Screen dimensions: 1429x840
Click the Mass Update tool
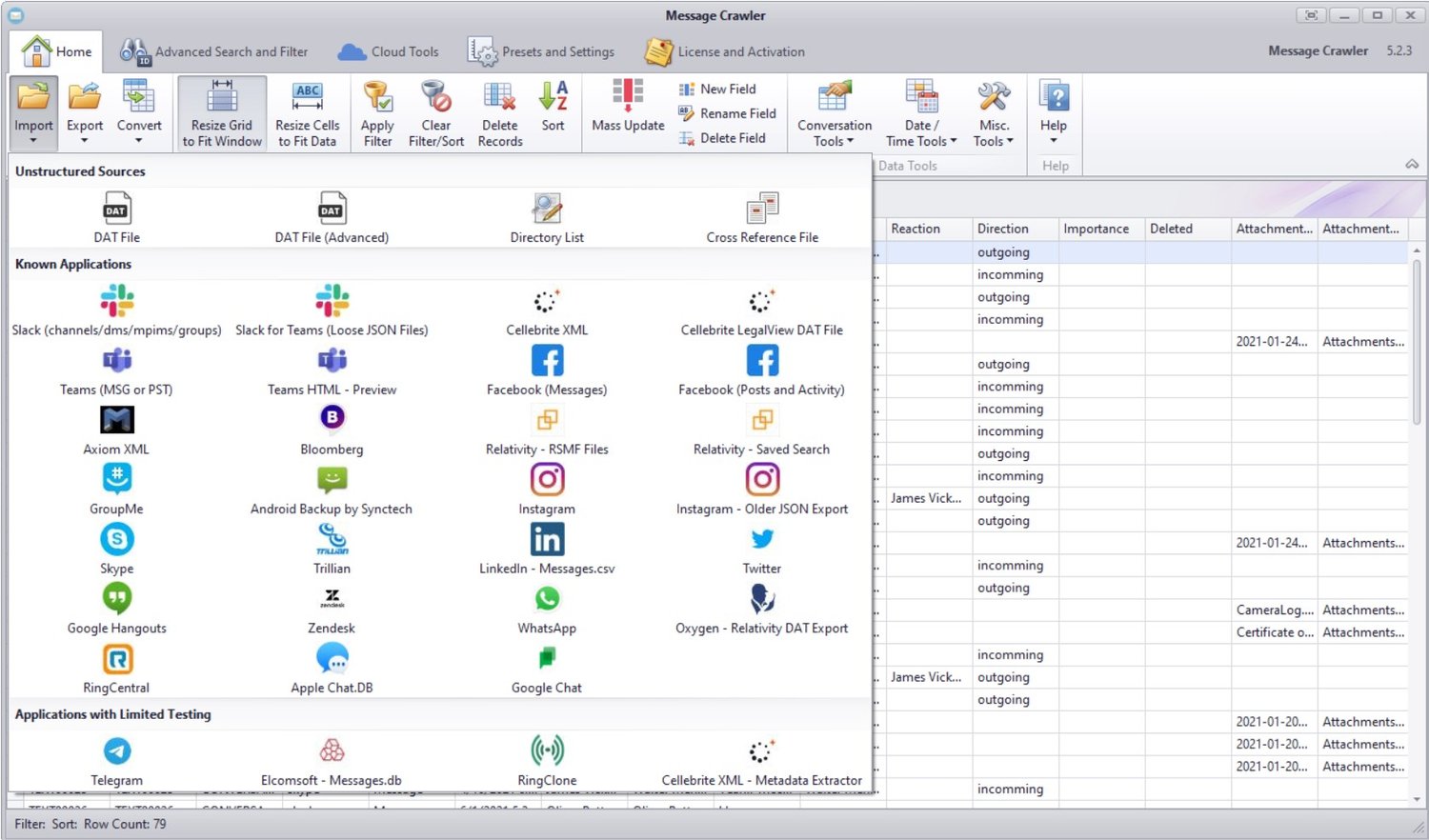tap(628, 107)
